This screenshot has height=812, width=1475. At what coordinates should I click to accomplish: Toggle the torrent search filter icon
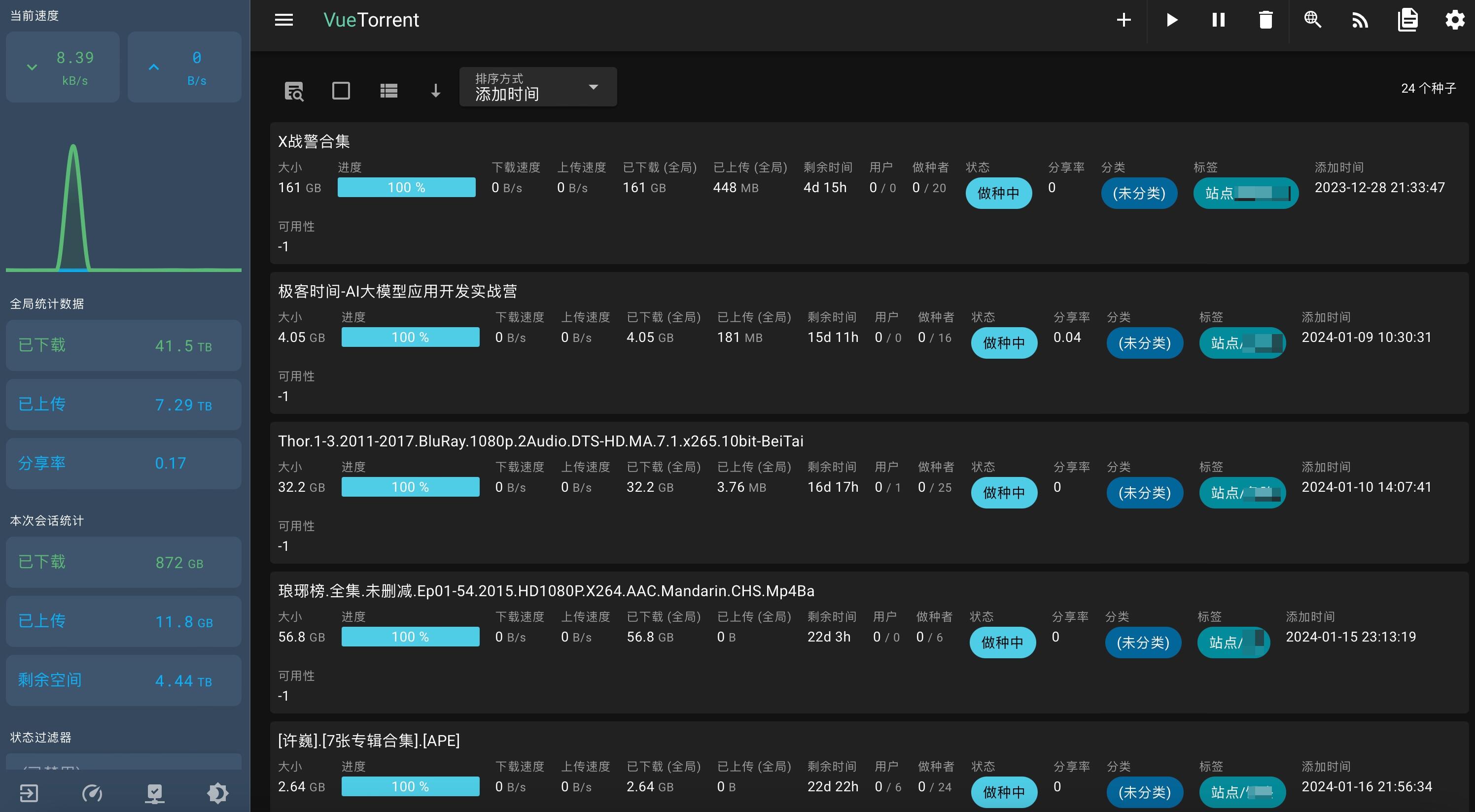[x=294, y=91]
